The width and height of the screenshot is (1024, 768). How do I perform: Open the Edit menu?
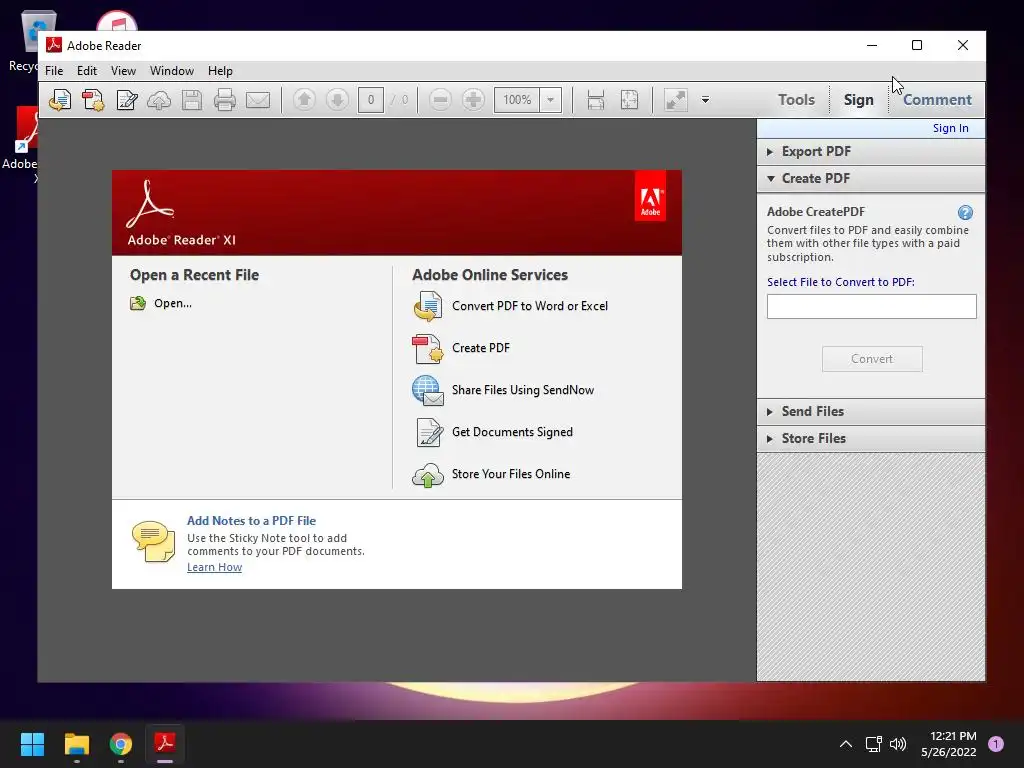coord(87,71)
